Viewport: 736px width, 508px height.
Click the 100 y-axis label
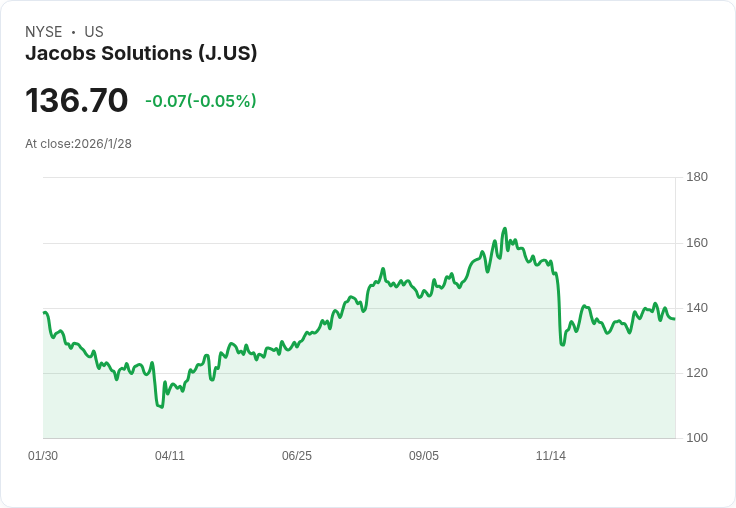tap(697, 438)
